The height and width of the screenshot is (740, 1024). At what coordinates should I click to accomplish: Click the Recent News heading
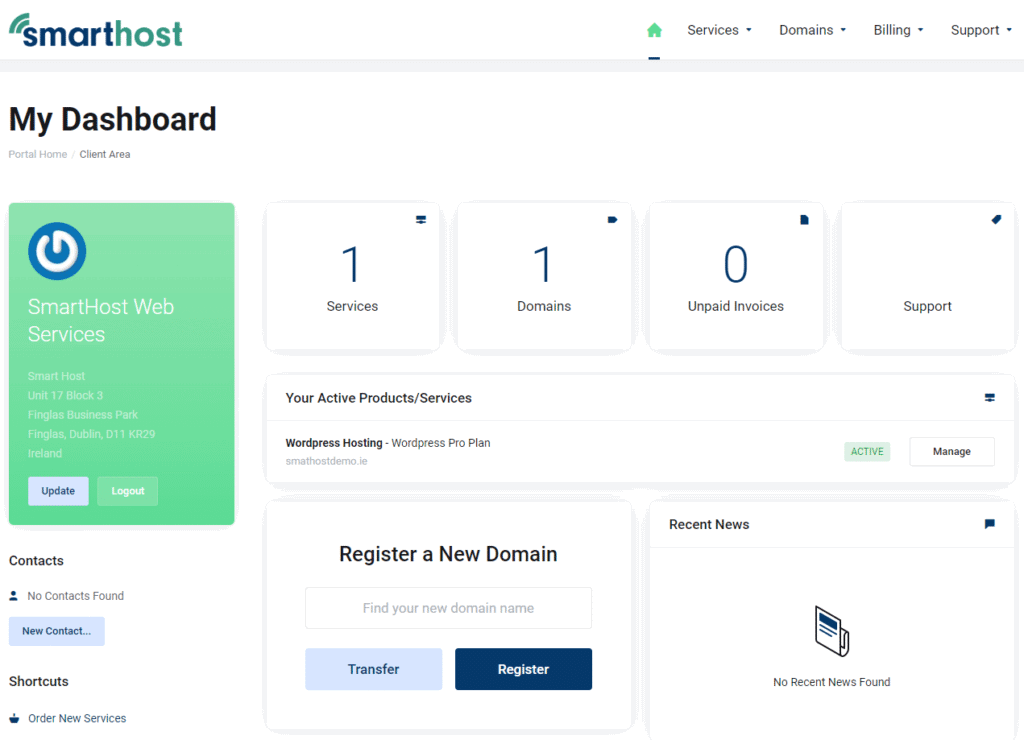tap(709, 524)
